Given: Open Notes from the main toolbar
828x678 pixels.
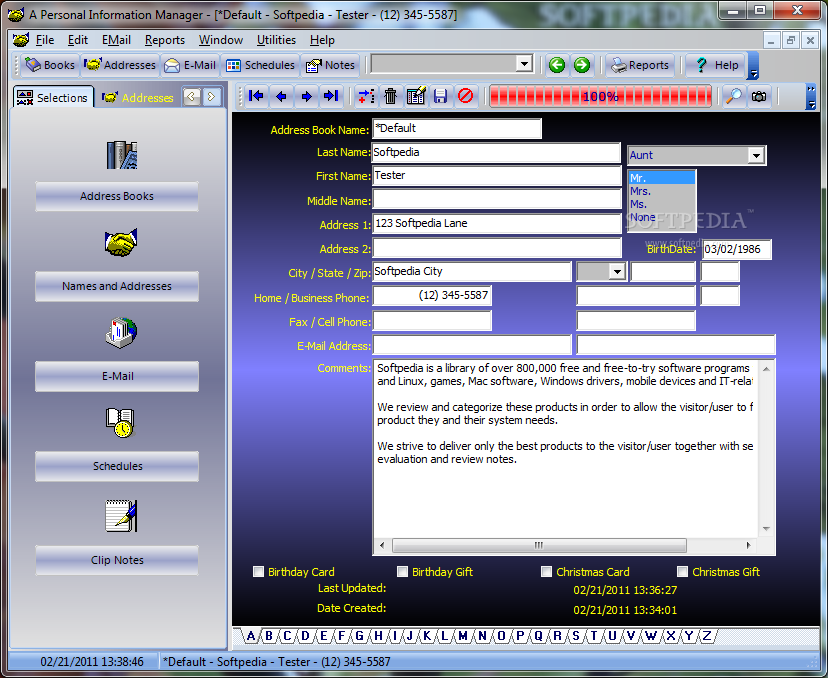Looking at the screenshot, I should tap(330, 65).
